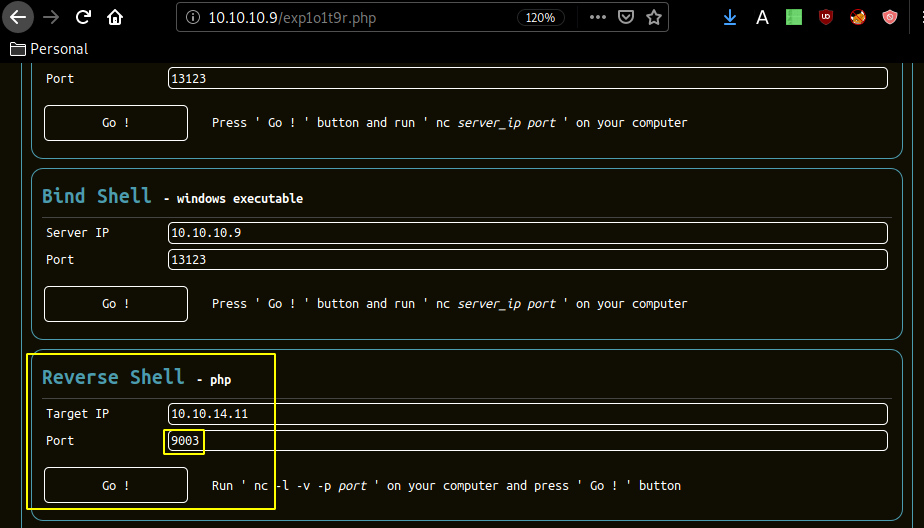This screenshot has height=528, width=924.
Task: Click the Bind Shell windows Port field
Action: click(527, 260)
